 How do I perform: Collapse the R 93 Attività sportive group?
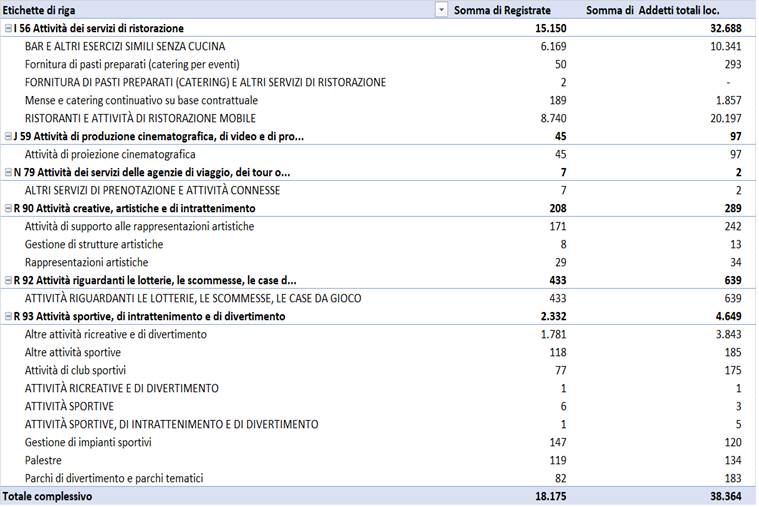coord(7,317)
